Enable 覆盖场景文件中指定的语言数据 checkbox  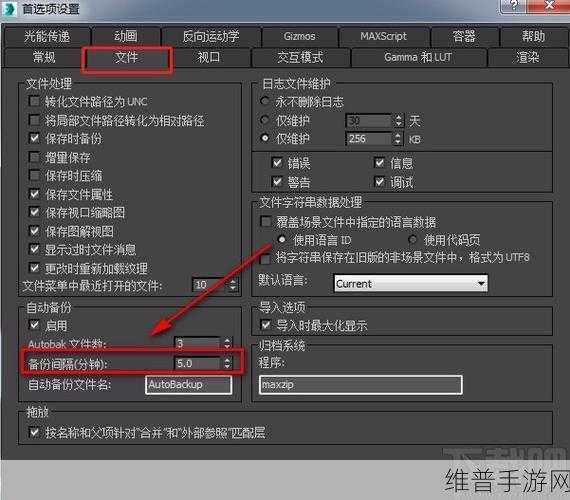click(266, 221)
